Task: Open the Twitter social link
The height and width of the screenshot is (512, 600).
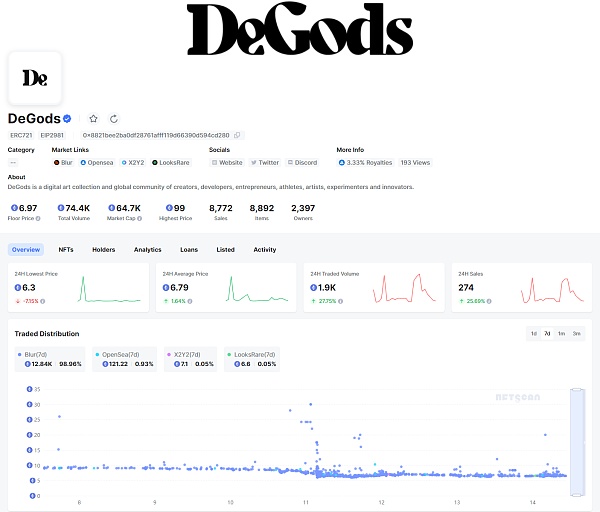Action: [x=265, y=163]
